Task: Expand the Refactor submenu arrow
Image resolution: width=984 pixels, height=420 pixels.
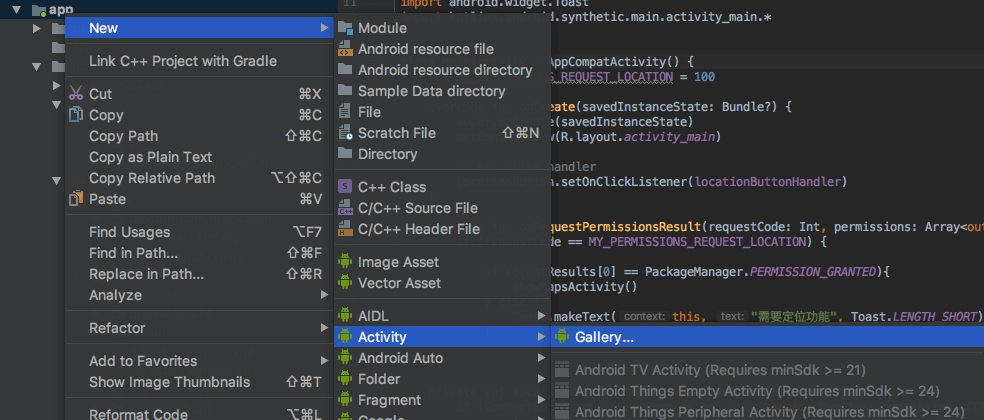Action: (x=324, y=328)
